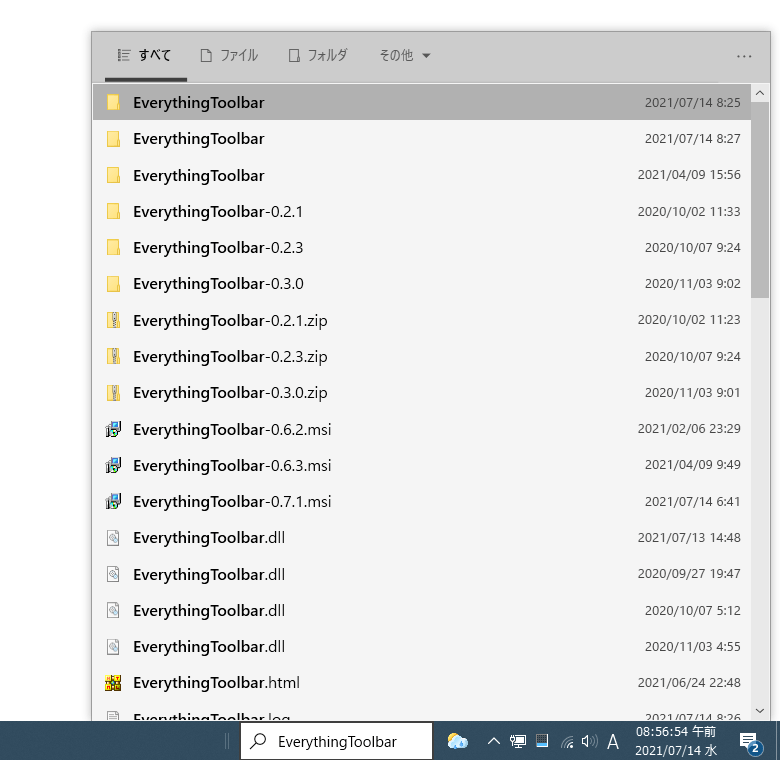Click the scrollbar up arrow
The image size is (780, 760).
(760, 93)
